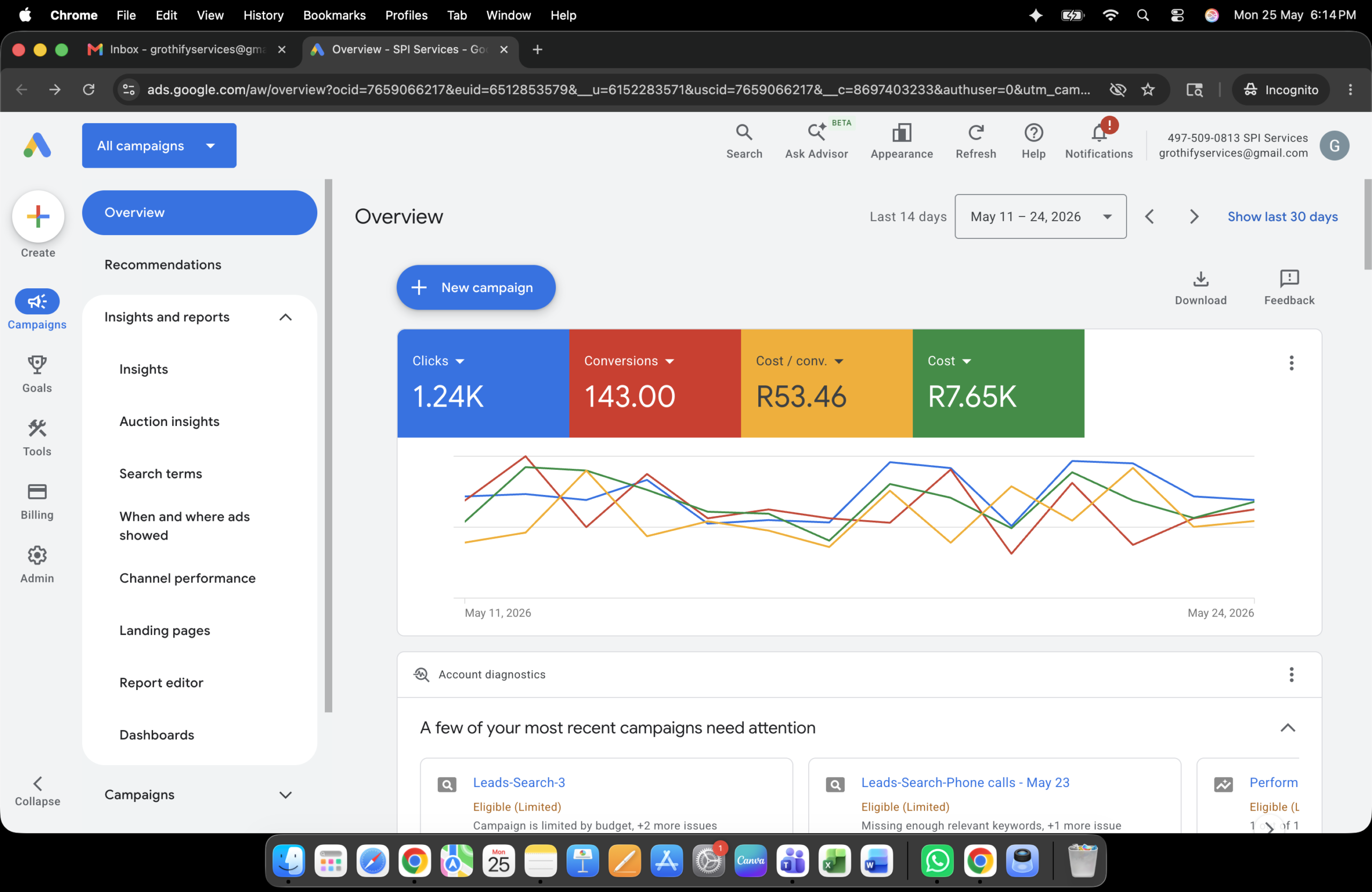Image resolution: width=1372 pixels, height=892 pixels.
Task: Open Admin in left rail
Action: point(37,564)
